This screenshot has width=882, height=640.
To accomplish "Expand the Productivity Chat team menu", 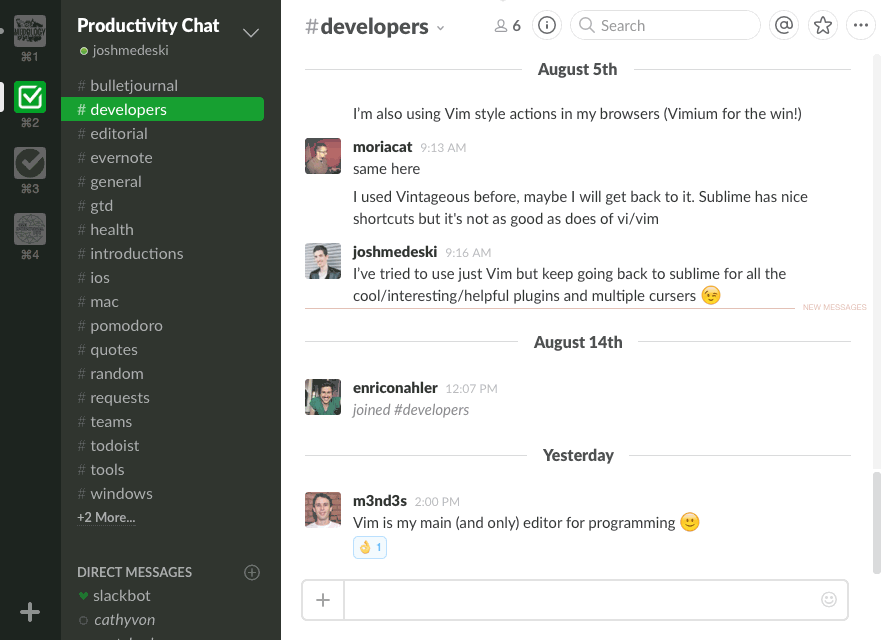I will 251,32.
